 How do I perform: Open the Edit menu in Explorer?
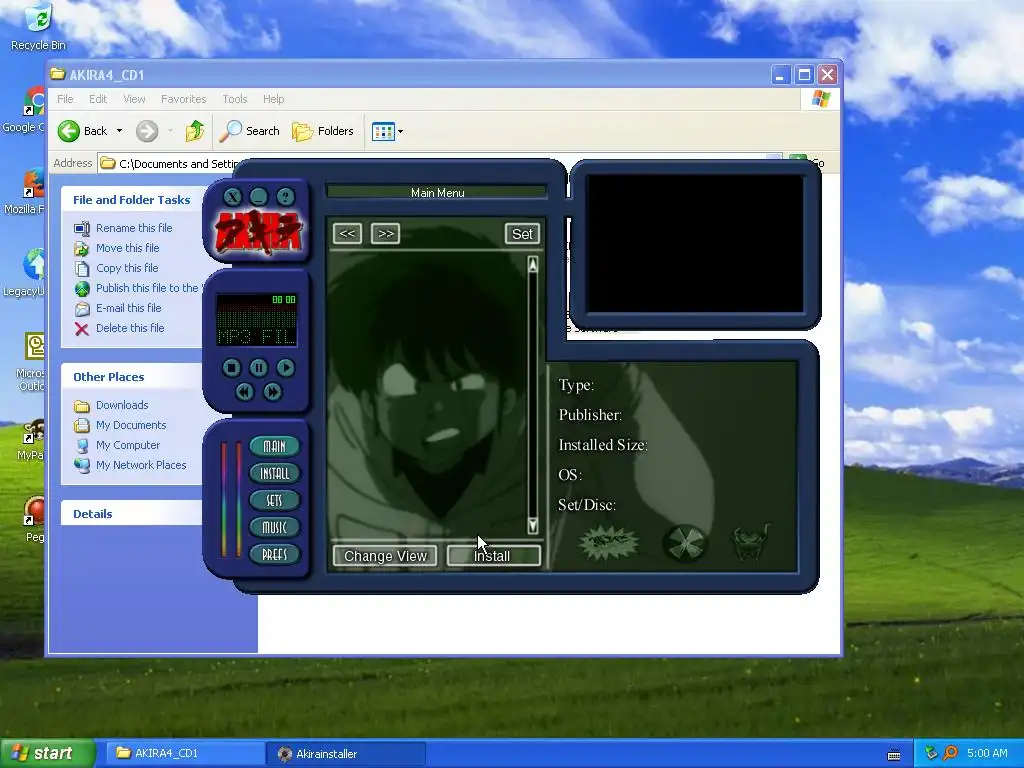(98, 99)
